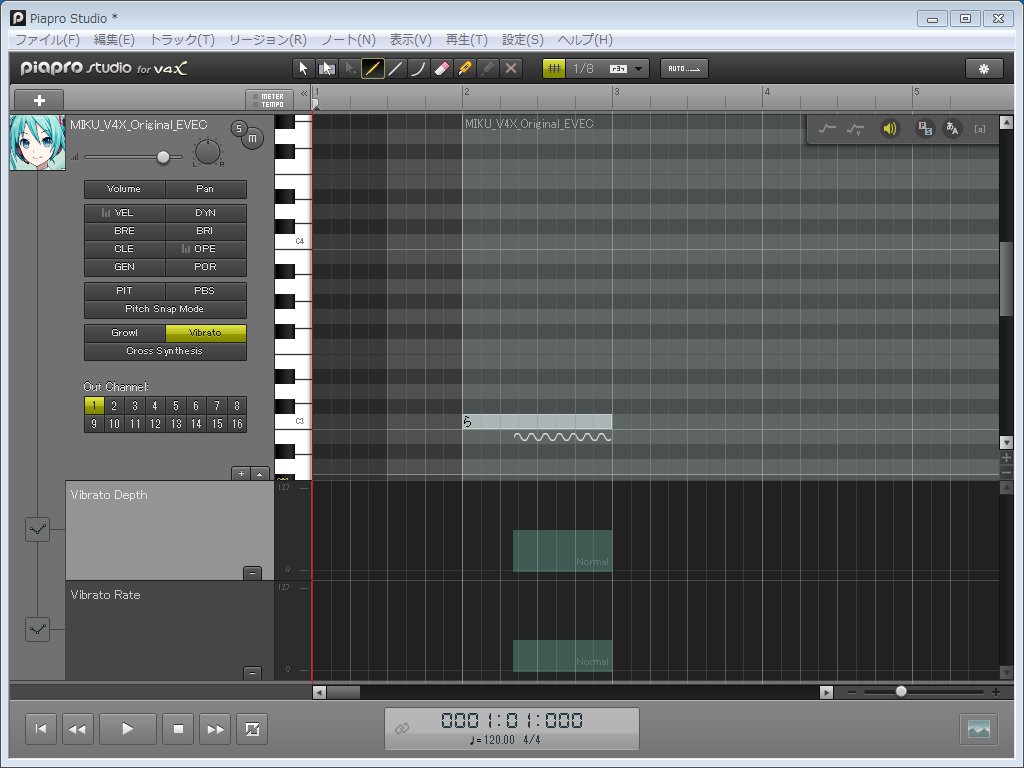Screen dimensions: 1024x768
Task: Add a new track with plus button
Action: point(39,100)
